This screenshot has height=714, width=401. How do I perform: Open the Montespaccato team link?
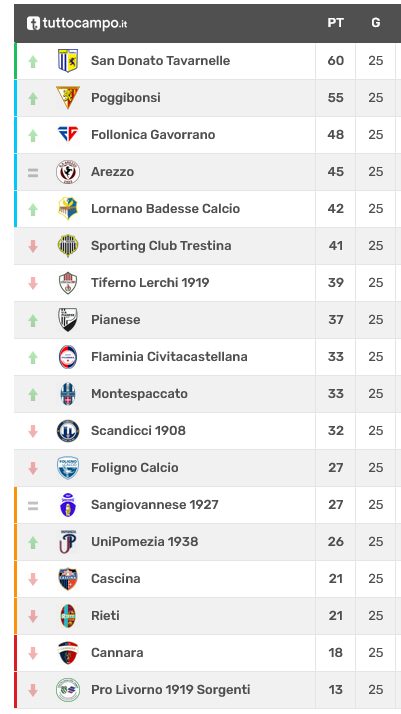139,393
